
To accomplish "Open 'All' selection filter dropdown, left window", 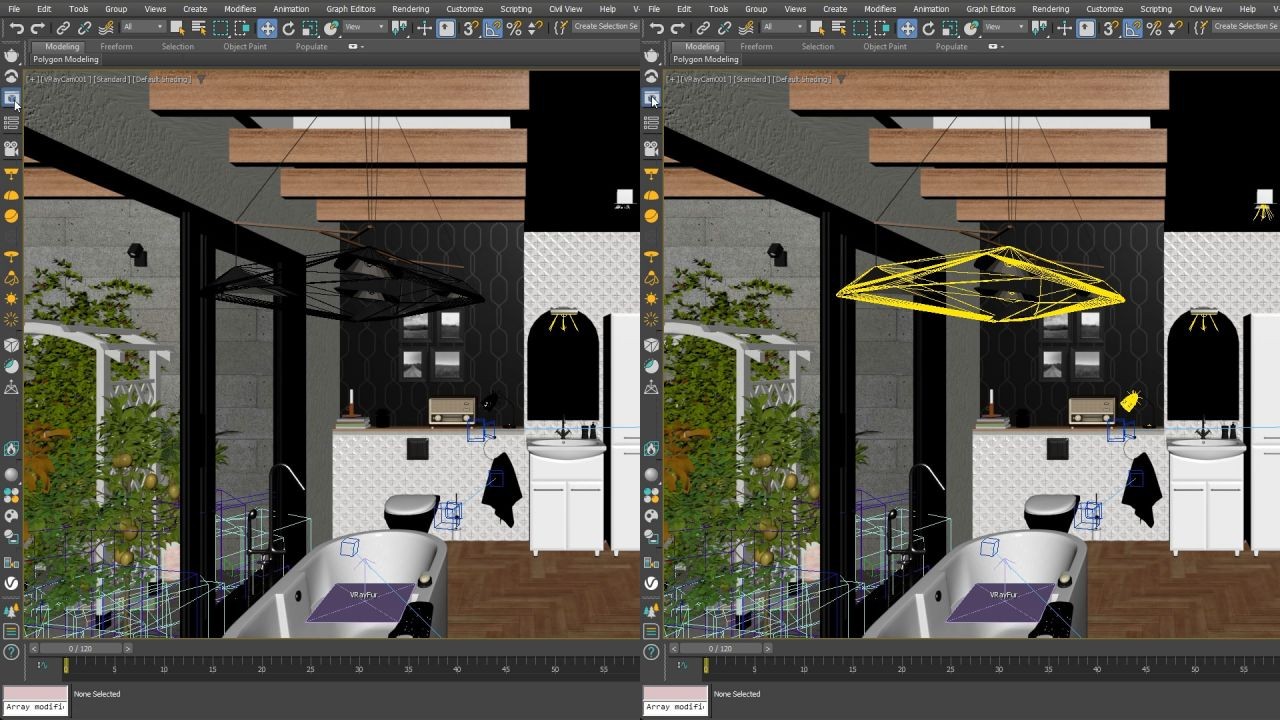I will 141,27.
